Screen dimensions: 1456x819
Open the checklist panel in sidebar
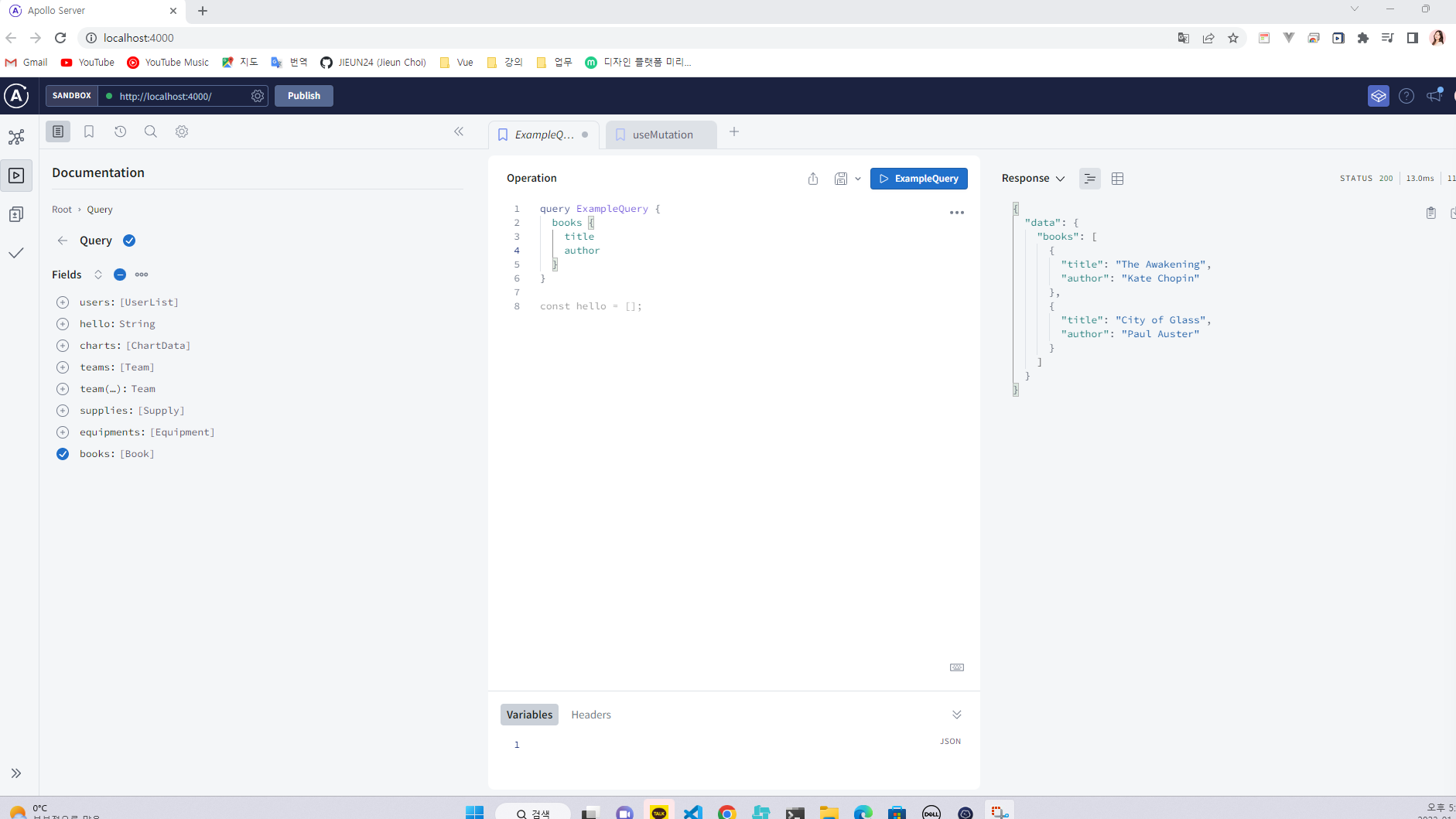click(17, 252)
